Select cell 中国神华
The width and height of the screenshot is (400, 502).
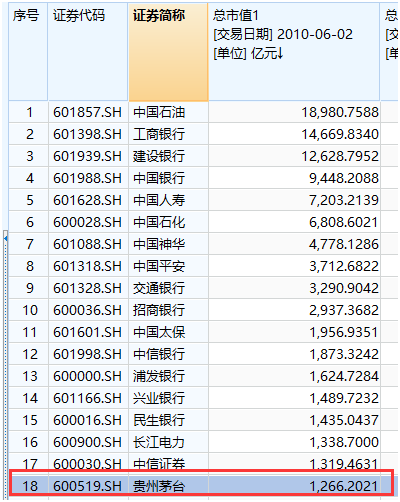coord(168,244)
